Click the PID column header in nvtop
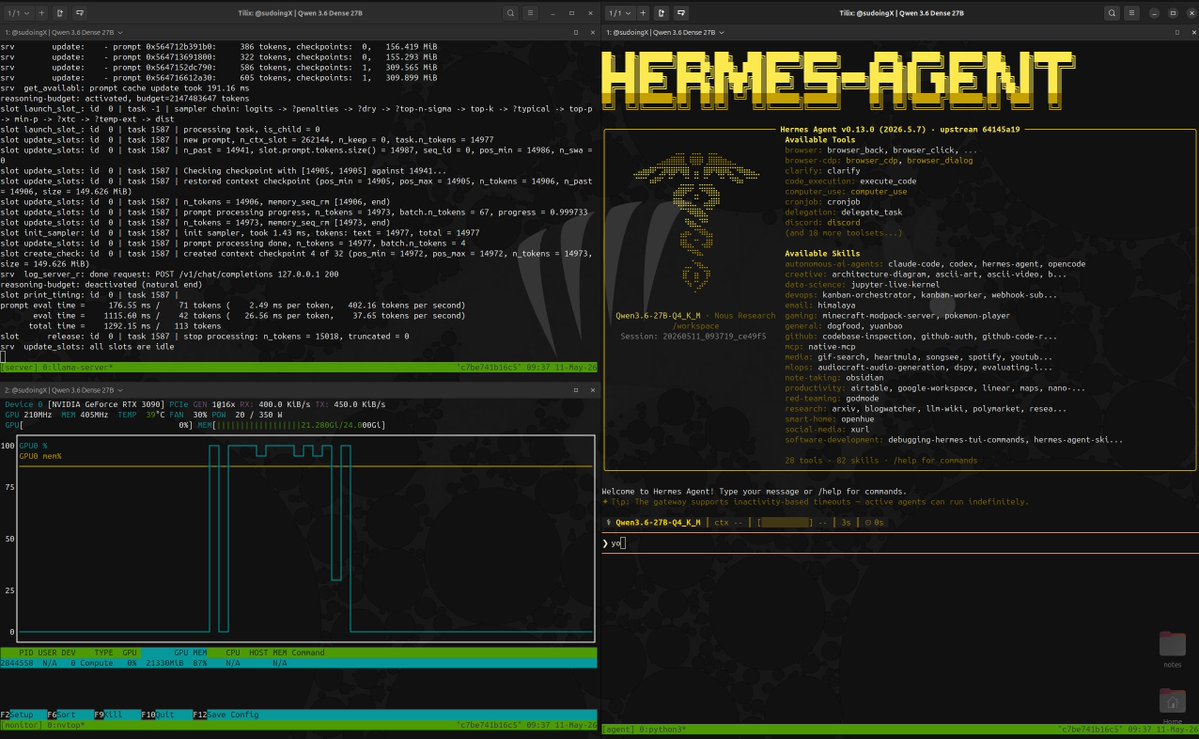Image resolution: width=1199 pixels, height=739 pixels. [26, 653]
